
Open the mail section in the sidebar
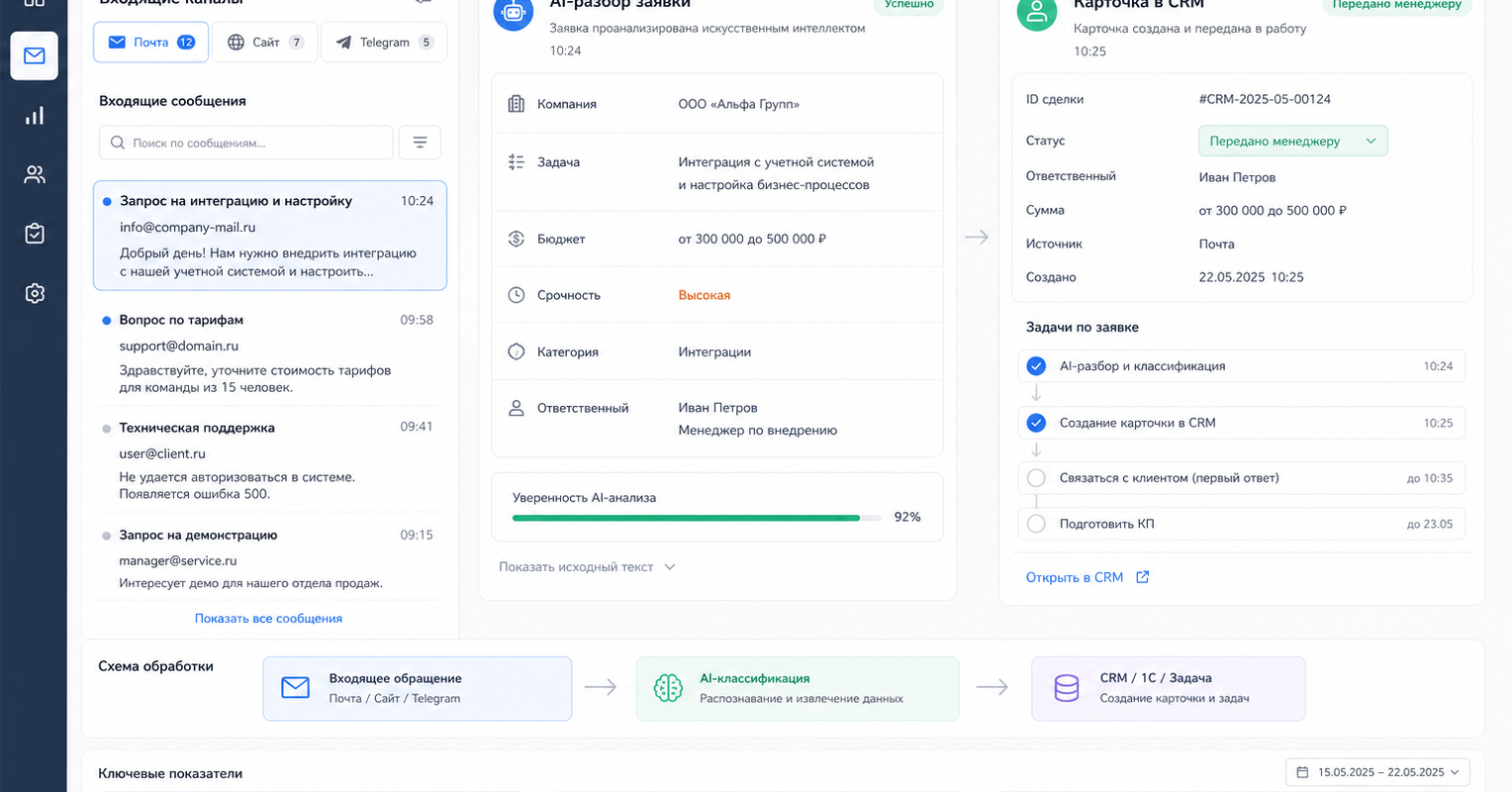tap(35, 55)
